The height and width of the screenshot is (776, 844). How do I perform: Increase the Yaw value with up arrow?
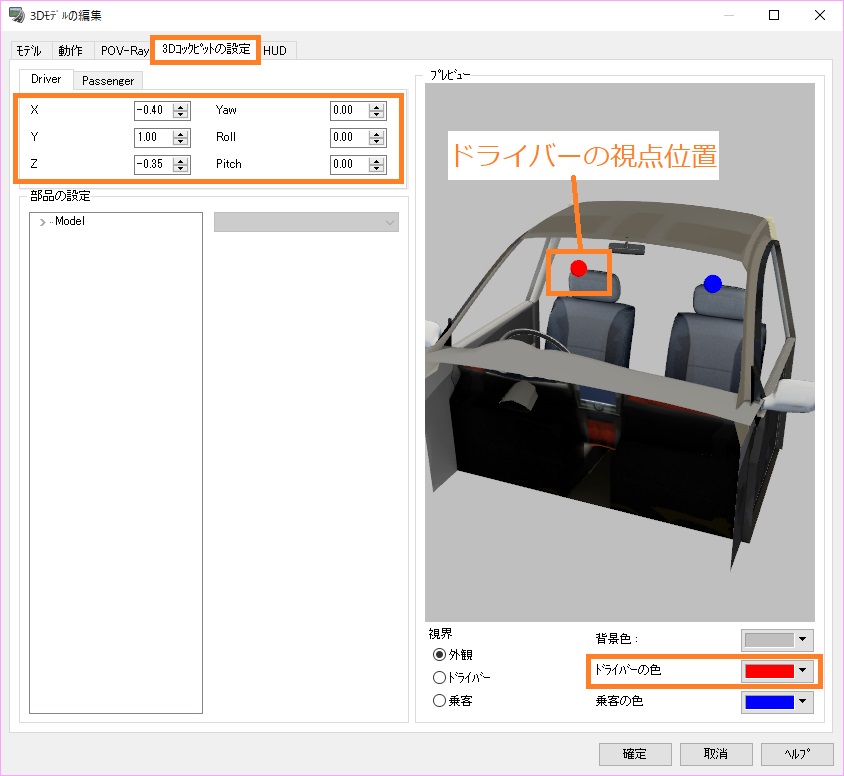coord(376,106)
